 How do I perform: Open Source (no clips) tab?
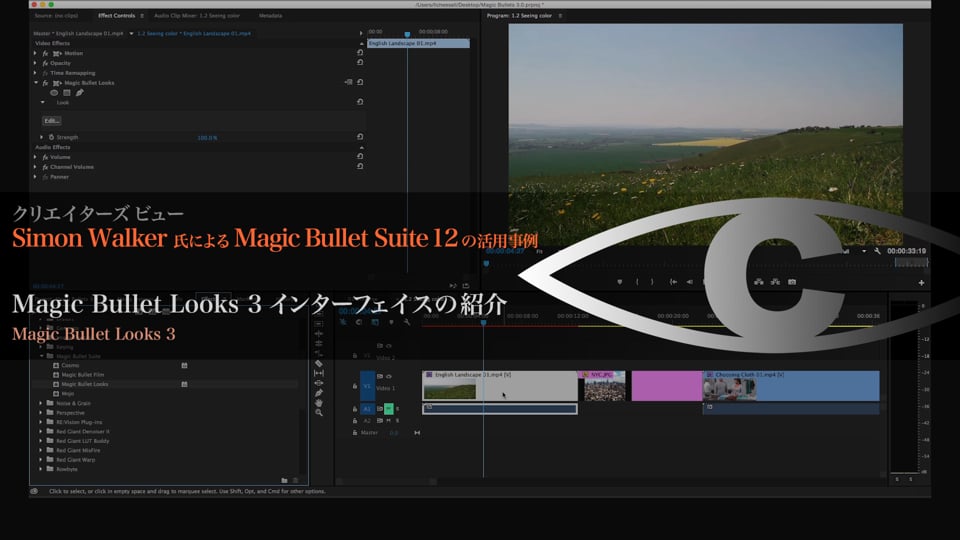click(56, 15)
